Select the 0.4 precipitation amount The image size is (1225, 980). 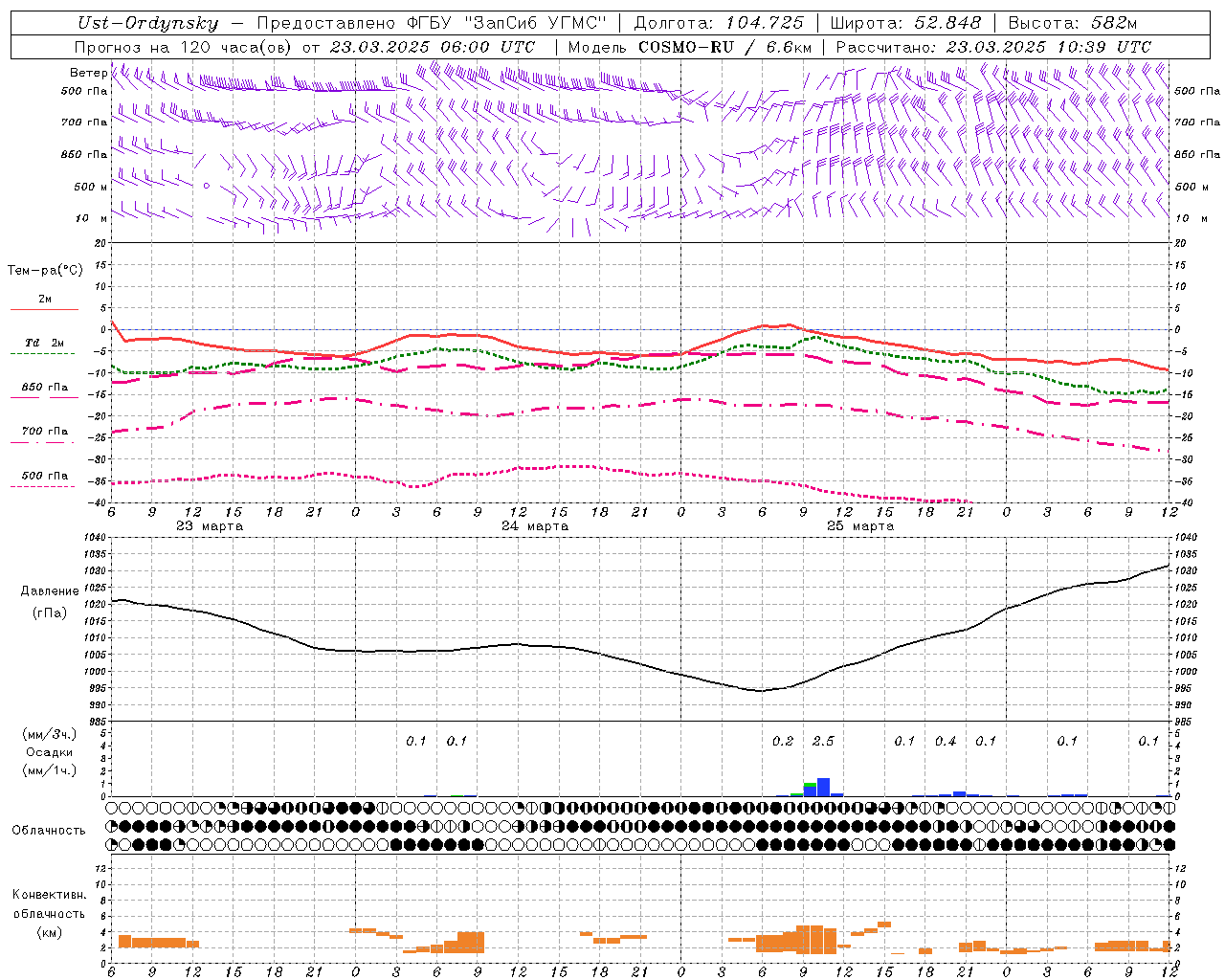946,742
